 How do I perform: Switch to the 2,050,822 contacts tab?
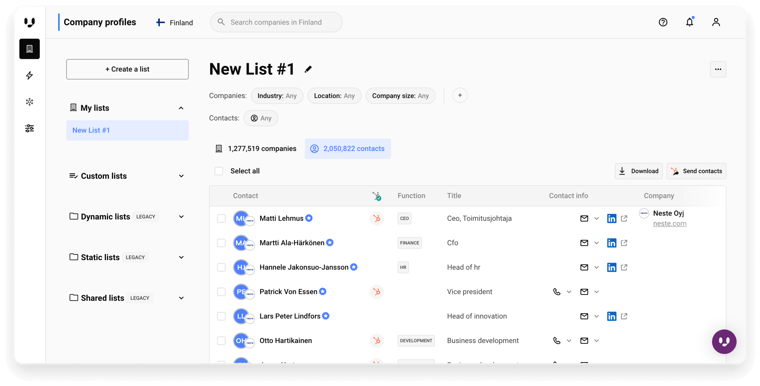348,149
